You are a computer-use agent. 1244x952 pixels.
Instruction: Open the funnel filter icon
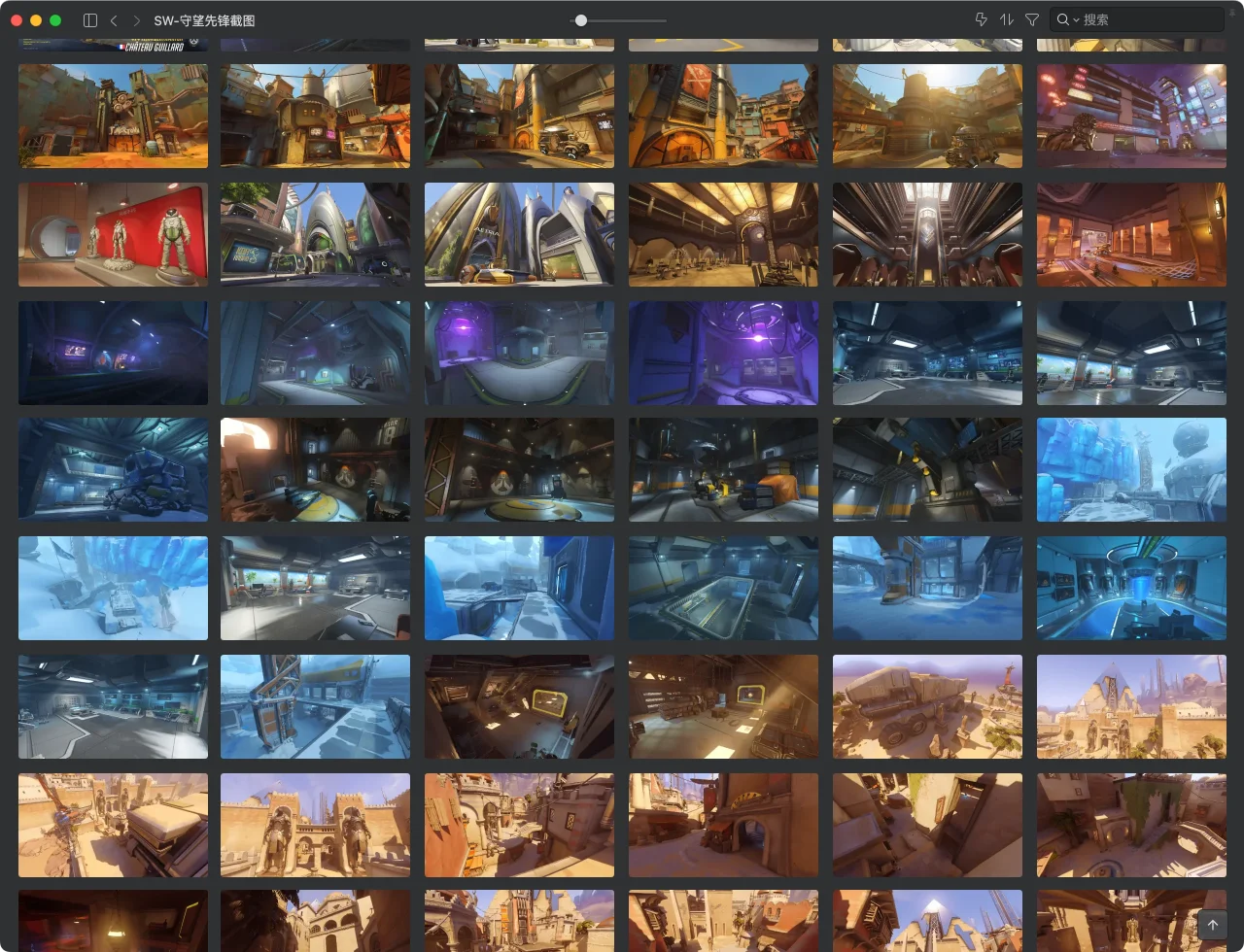click(x=1032, y=19)
